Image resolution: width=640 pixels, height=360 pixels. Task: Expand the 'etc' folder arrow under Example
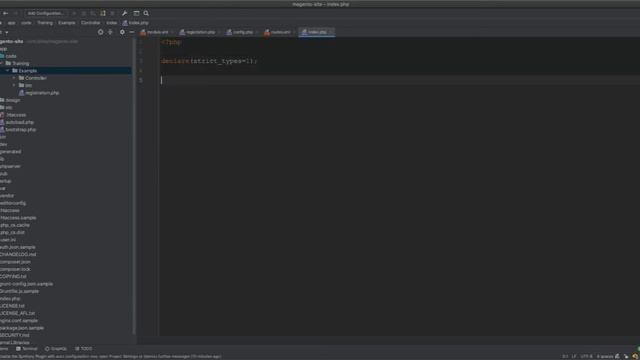[x=14, y=85]
